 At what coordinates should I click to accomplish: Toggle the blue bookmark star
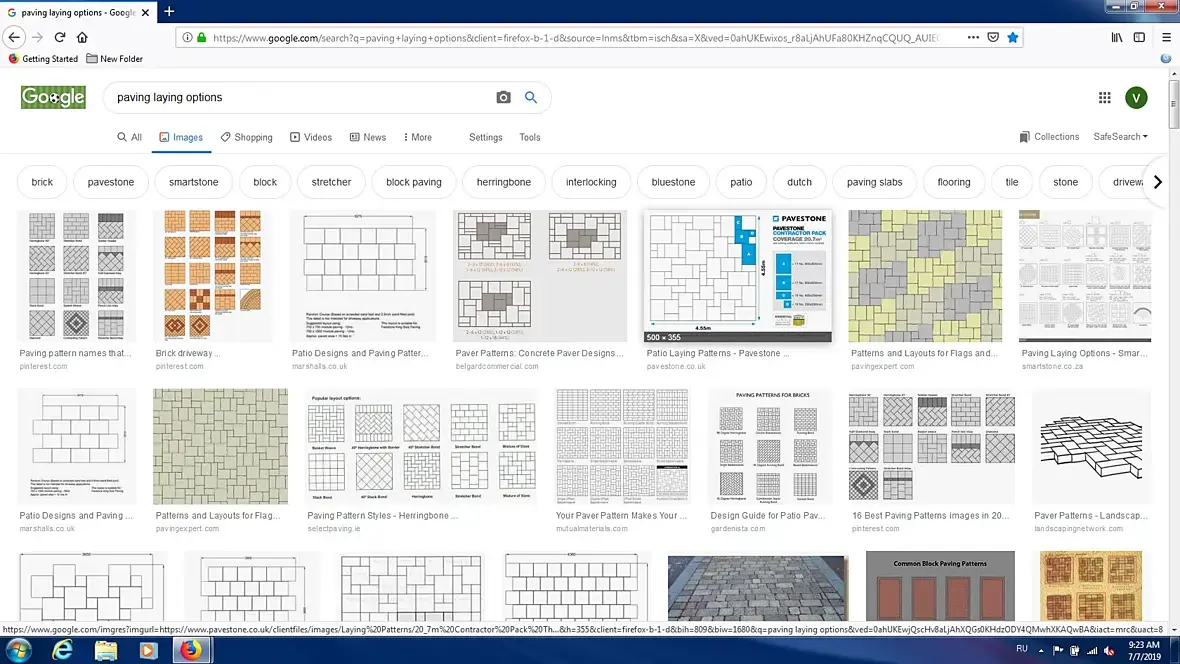1013,37
